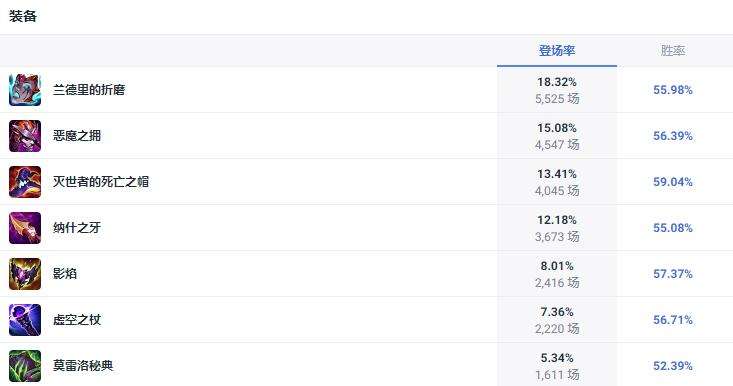Open the 恶魔之拥 item name

coord(77,136)
